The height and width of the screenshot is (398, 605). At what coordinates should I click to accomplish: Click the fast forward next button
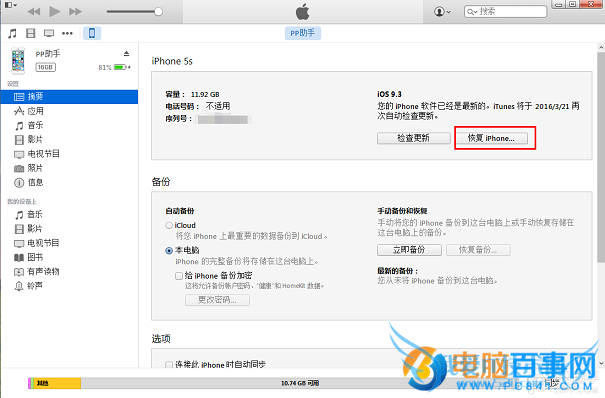75,12
